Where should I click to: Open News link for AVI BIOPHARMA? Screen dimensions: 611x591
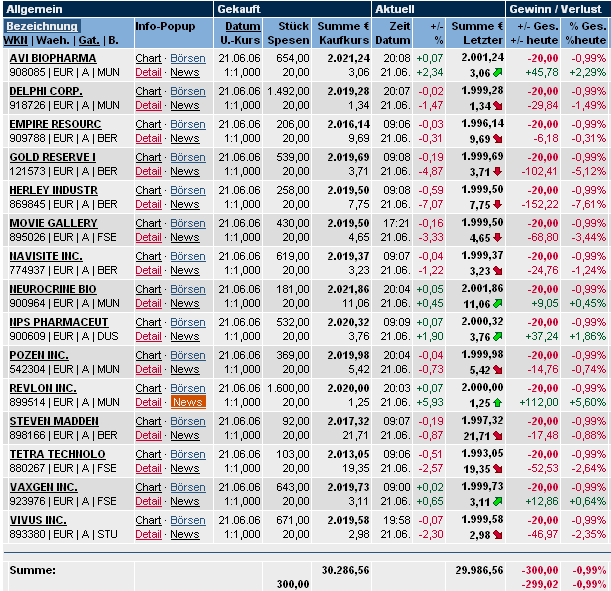click(185, 72)
